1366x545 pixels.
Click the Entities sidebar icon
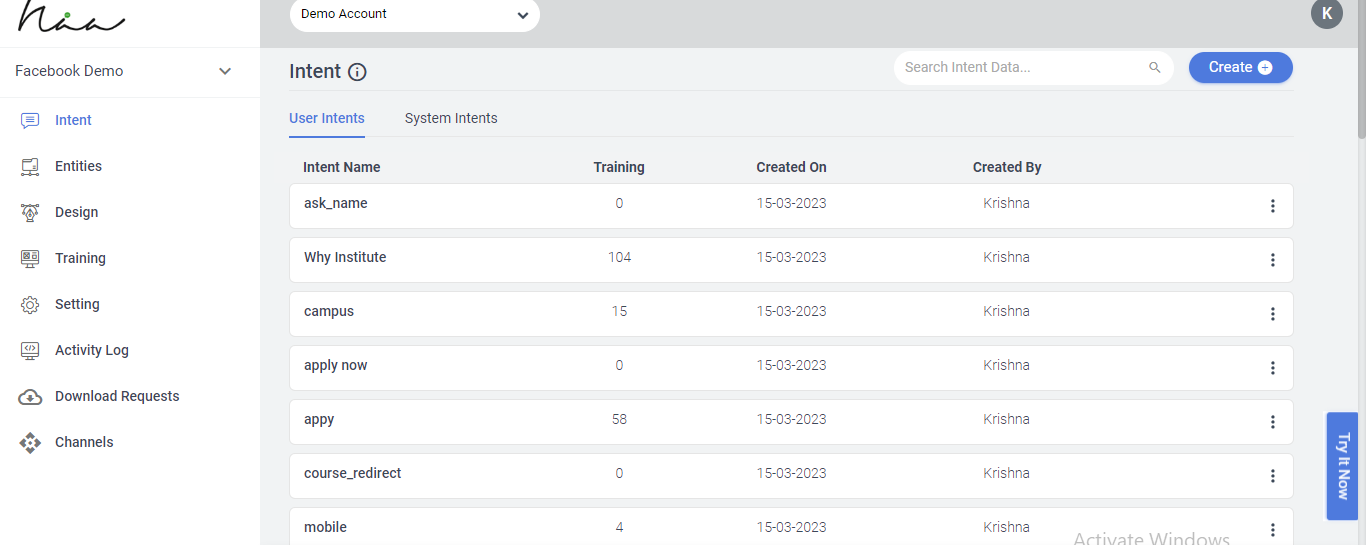tap(30, 167)
